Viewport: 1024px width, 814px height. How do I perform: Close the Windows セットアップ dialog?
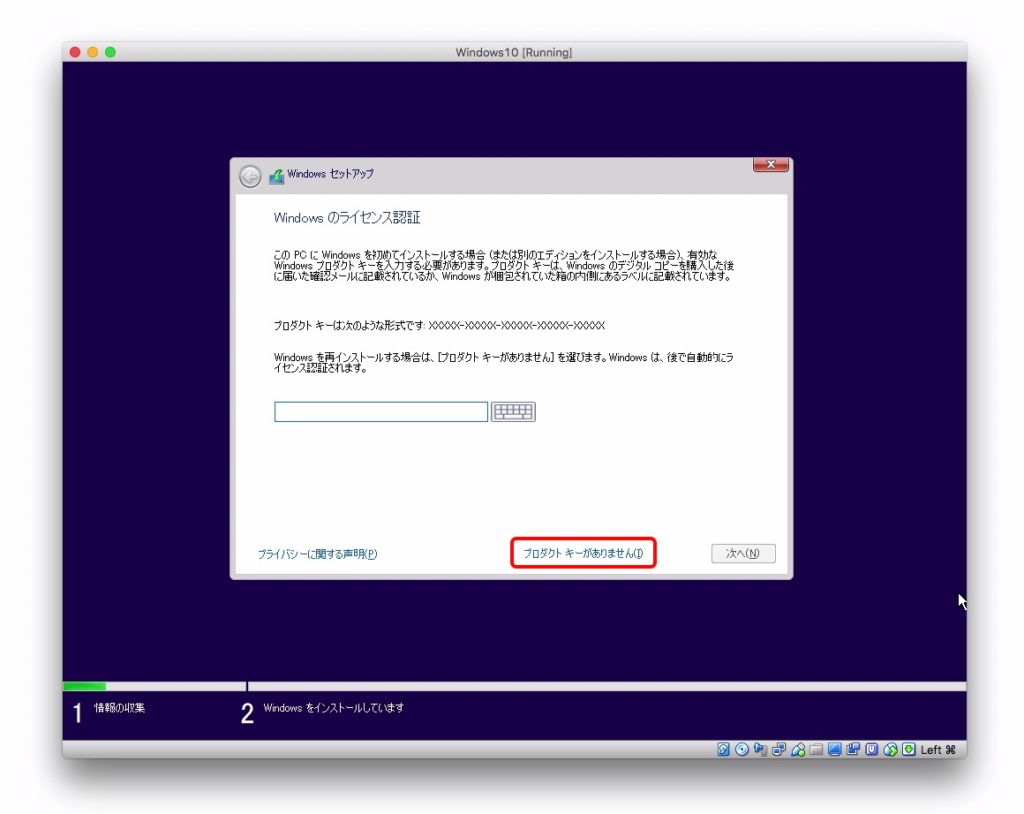(771, 165)
